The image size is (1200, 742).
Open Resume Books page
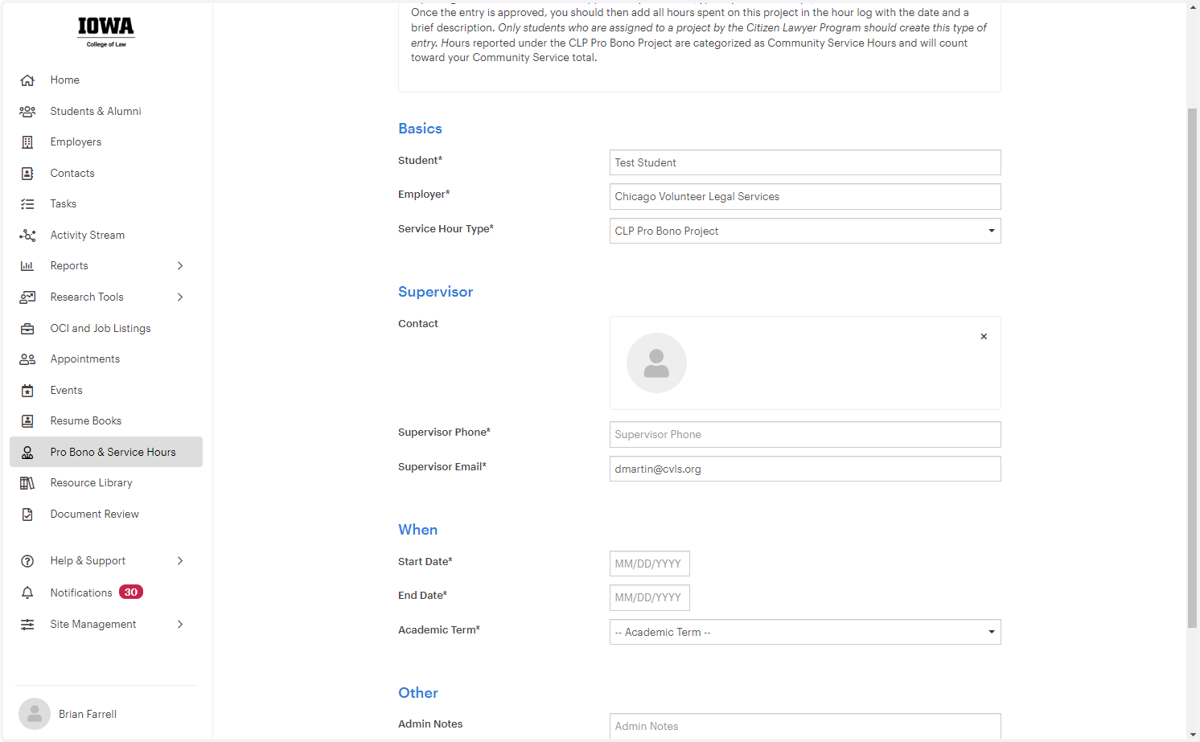86,421
